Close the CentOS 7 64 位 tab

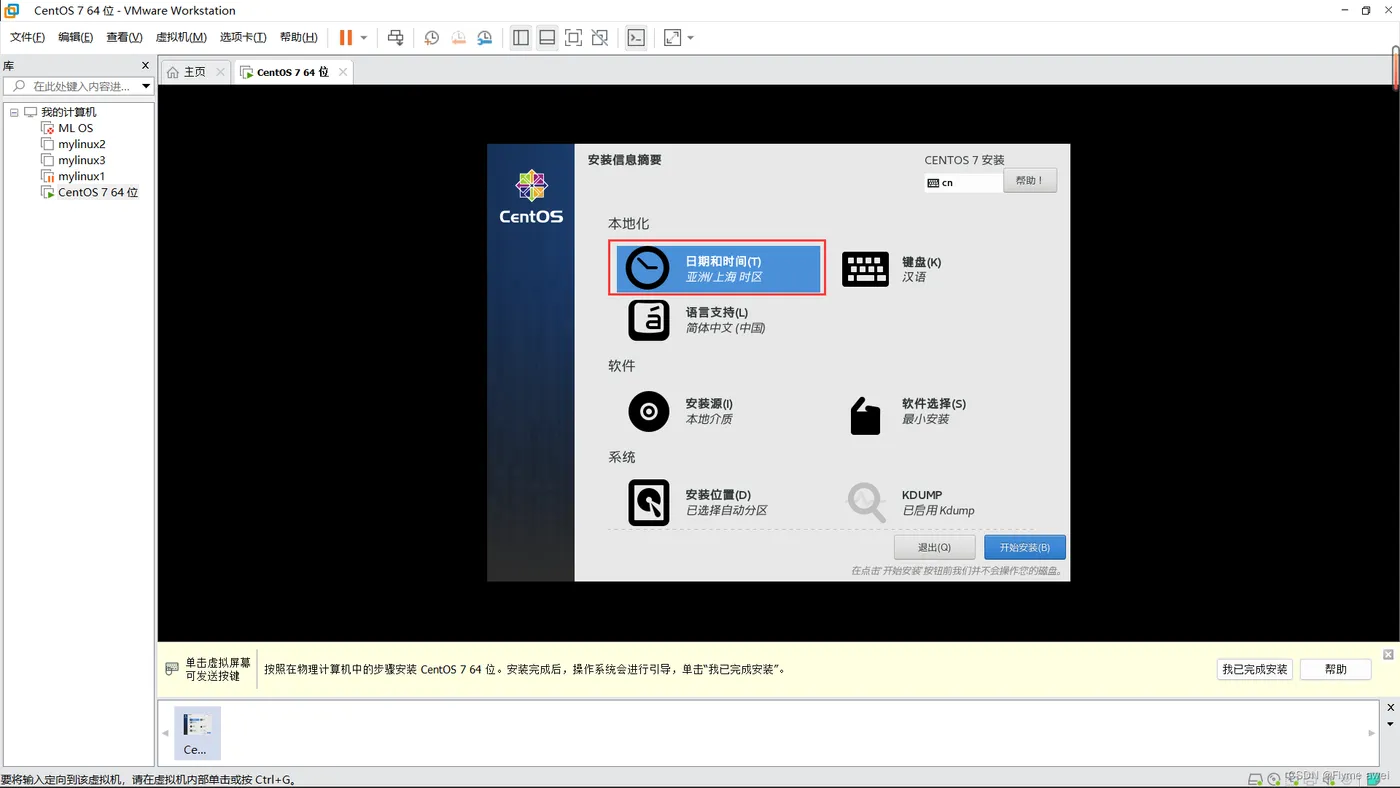tap(343, 72)
